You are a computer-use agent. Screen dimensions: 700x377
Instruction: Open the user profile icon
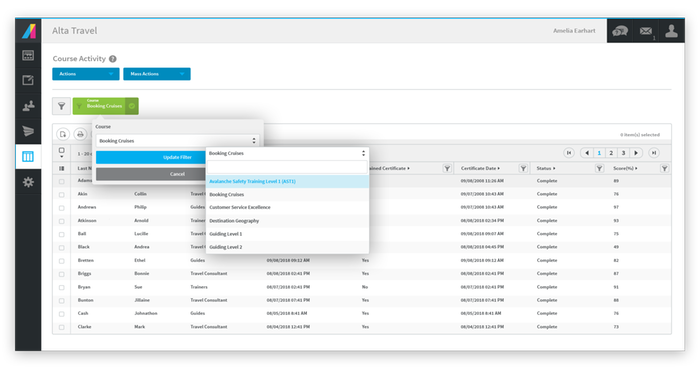pos(671,31)
